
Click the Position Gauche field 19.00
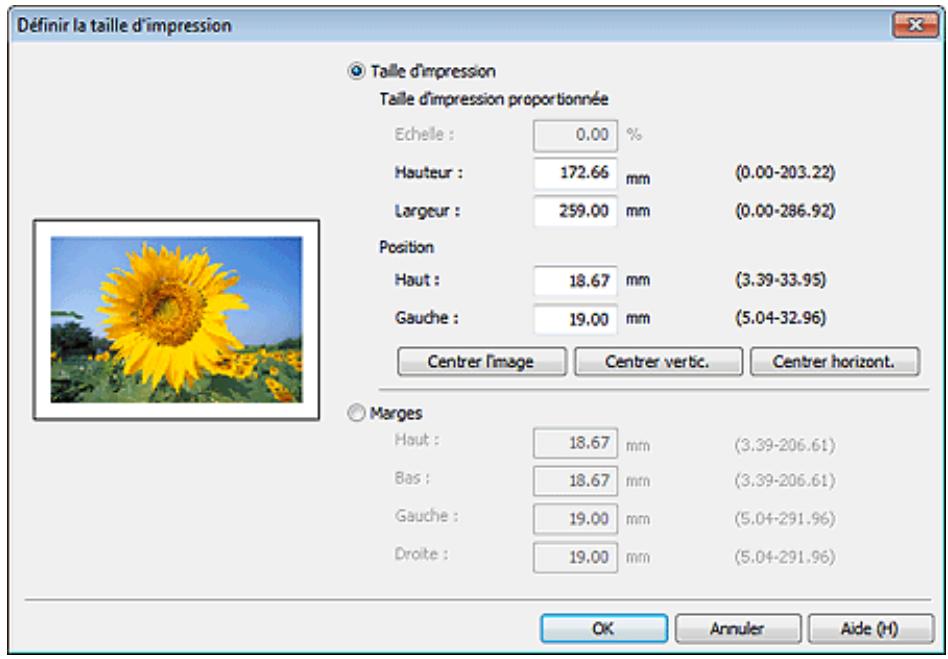576,319
